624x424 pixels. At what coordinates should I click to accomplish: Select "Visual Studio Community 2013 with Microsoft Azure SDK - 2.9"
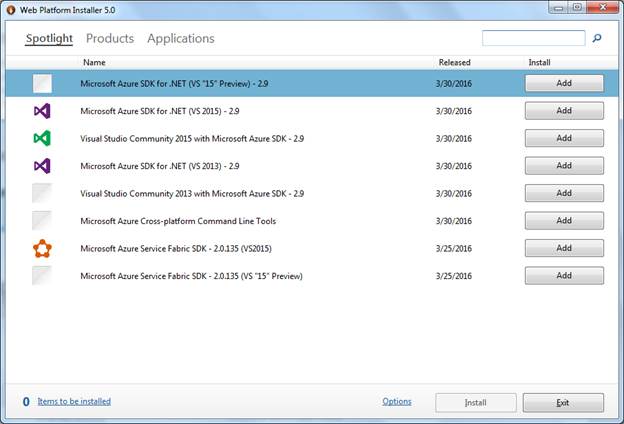pyautogui.click(x=192, y=193)
